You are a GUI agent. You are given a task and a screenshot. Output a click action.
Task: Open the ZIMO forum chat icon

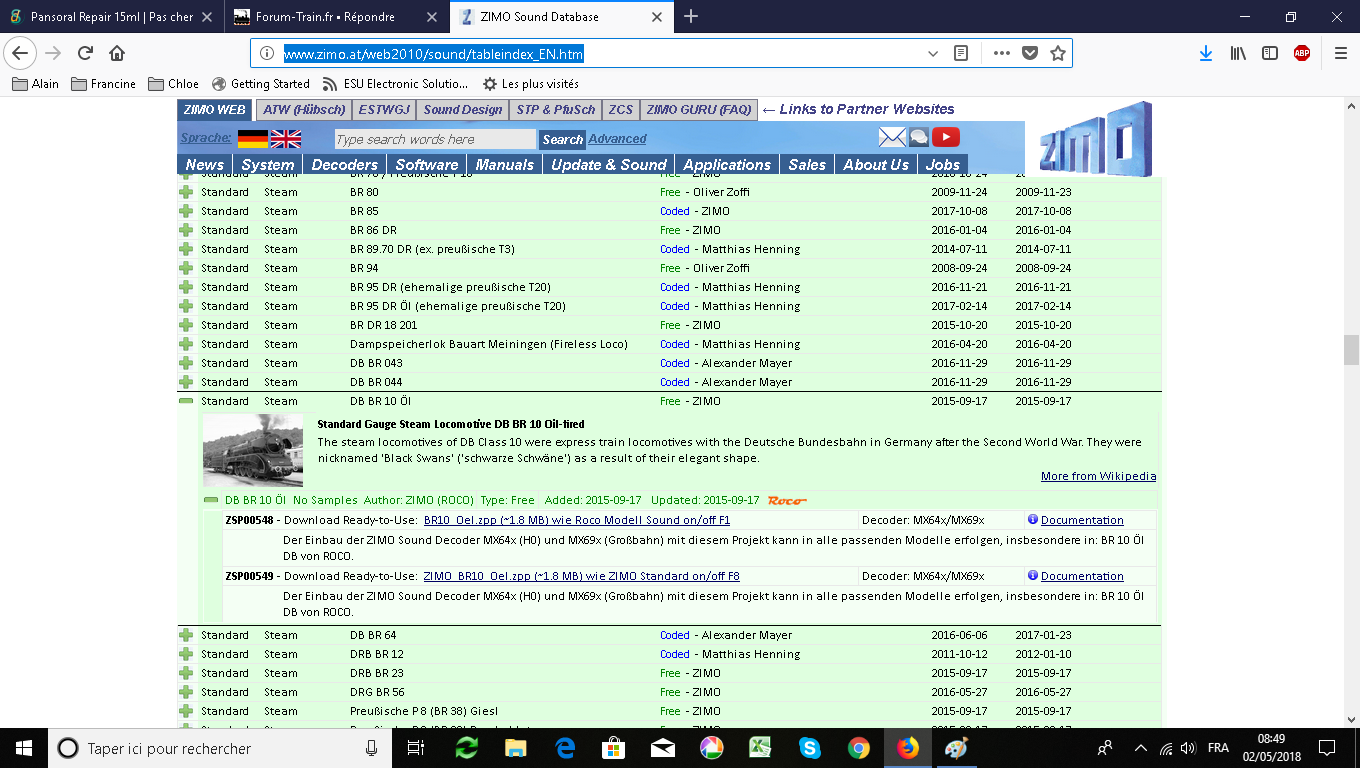click(919, 138)
